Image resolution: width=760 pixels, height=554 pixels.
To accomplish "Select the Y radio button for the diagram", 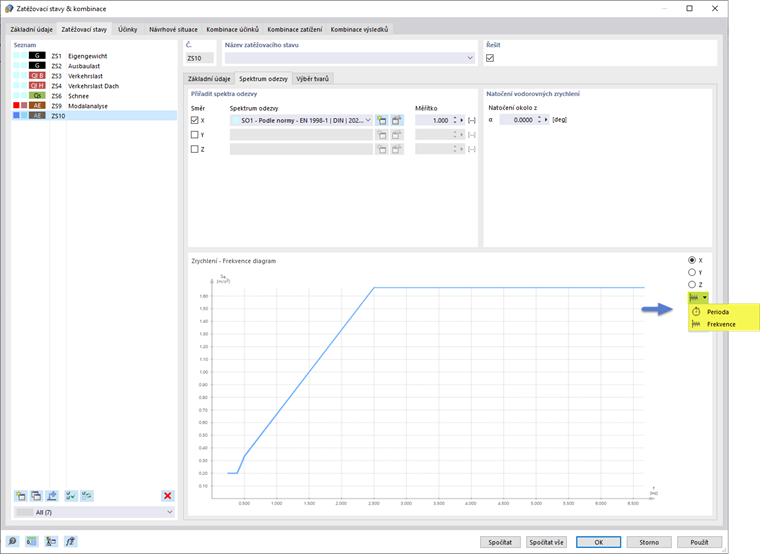I will (x=692, y=272).
